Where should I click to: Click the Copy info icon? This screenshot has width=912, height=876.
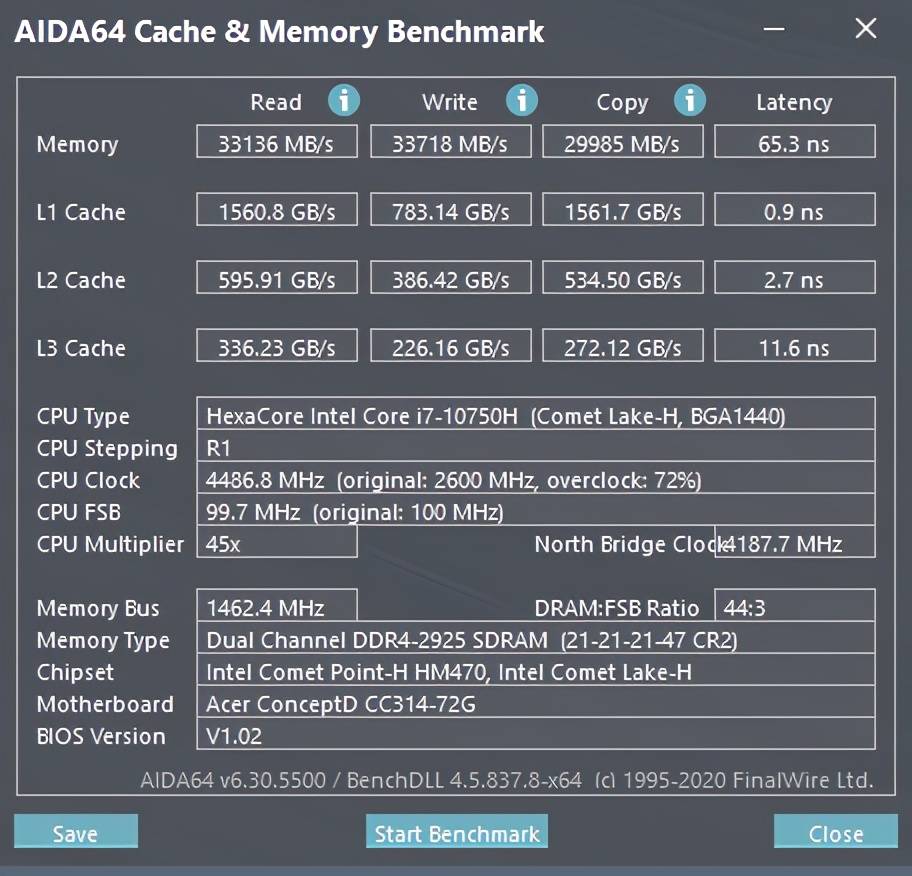pos(690,100)
